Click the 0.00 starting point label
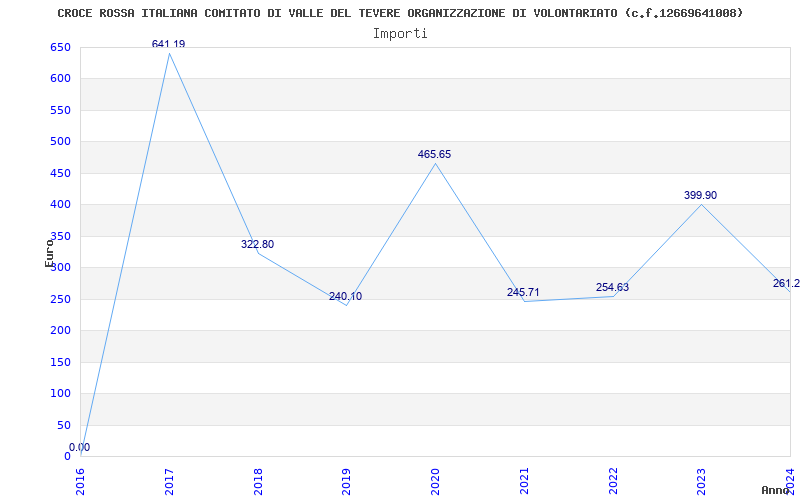Image resolution: width=800 pixels, height=500 pixels. [x=80, y=447]
